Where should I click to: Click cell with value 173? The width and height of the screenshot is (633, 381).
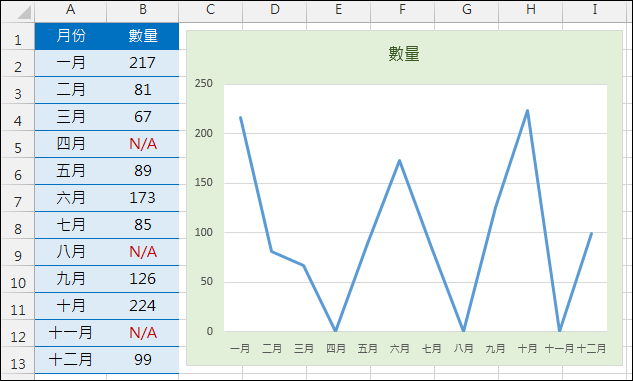143,198
